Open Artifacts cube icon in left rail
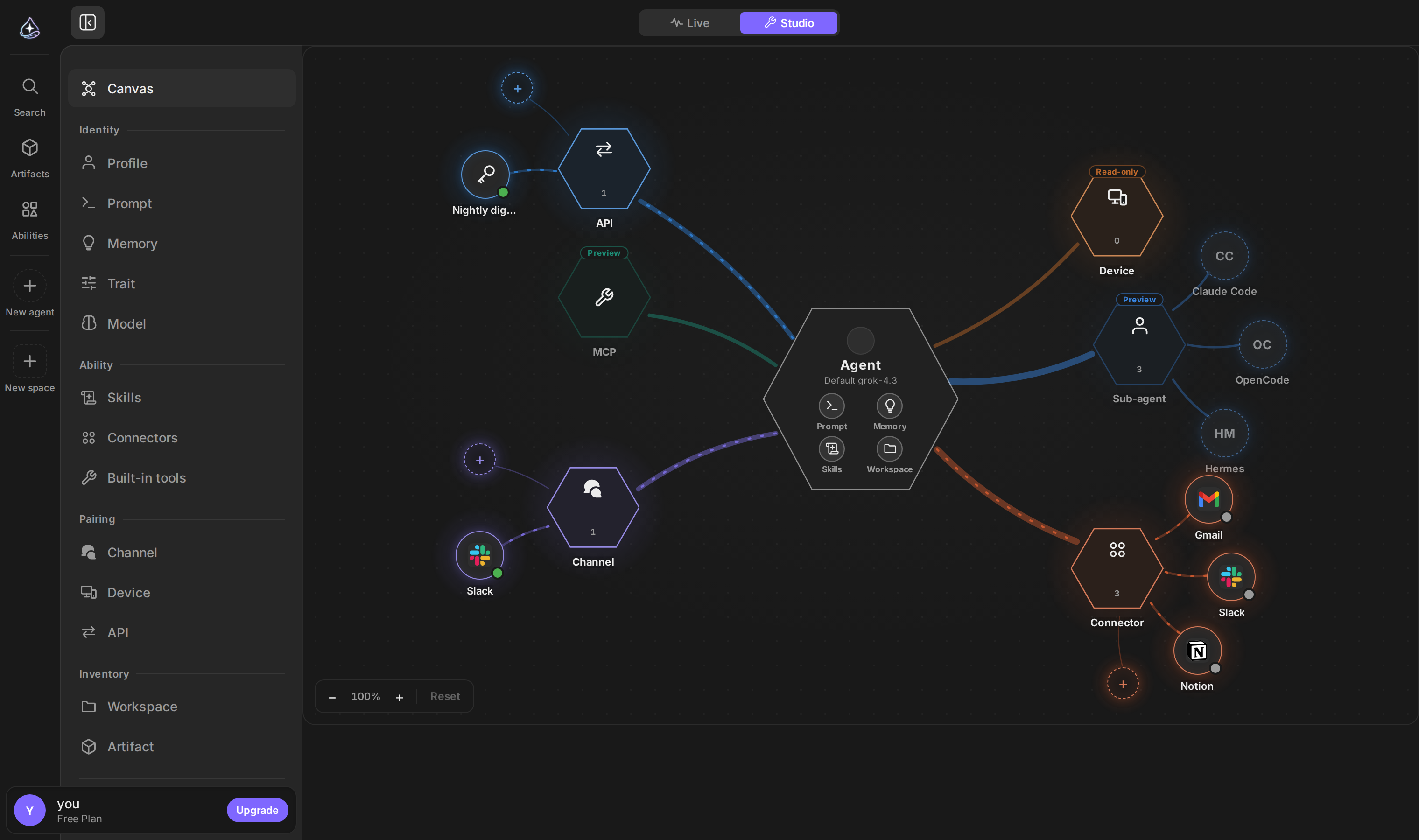Image resolution: width=1419 pixels, height=840 pixels. 29,148
